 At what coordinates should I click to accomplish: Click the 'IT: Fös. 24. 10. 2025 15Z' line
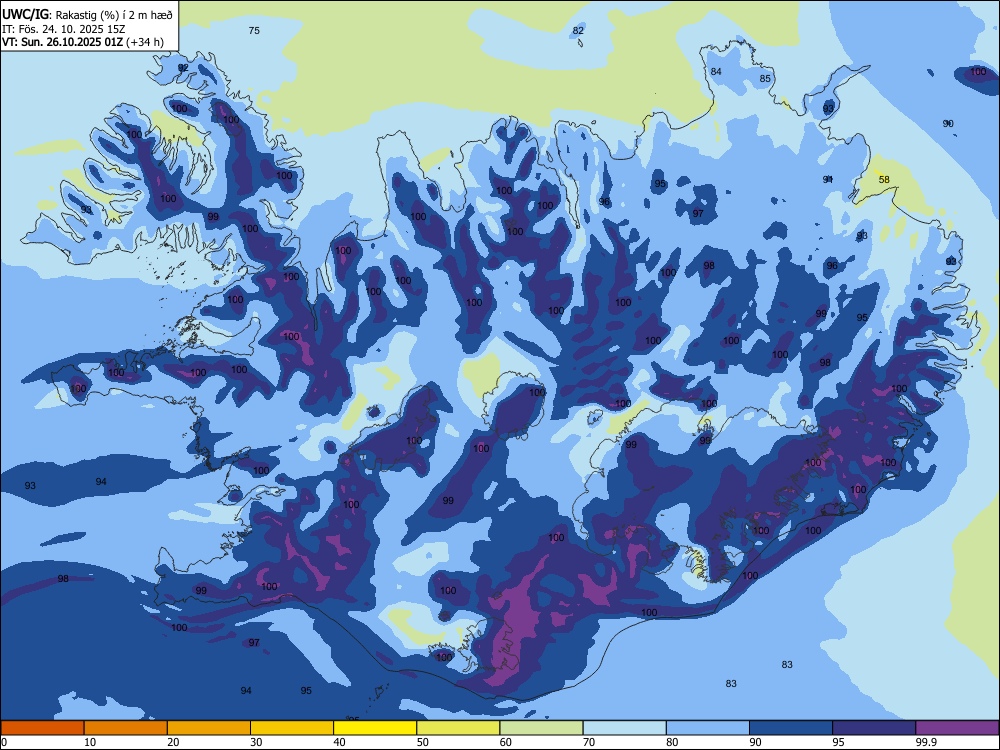[63, 29]
